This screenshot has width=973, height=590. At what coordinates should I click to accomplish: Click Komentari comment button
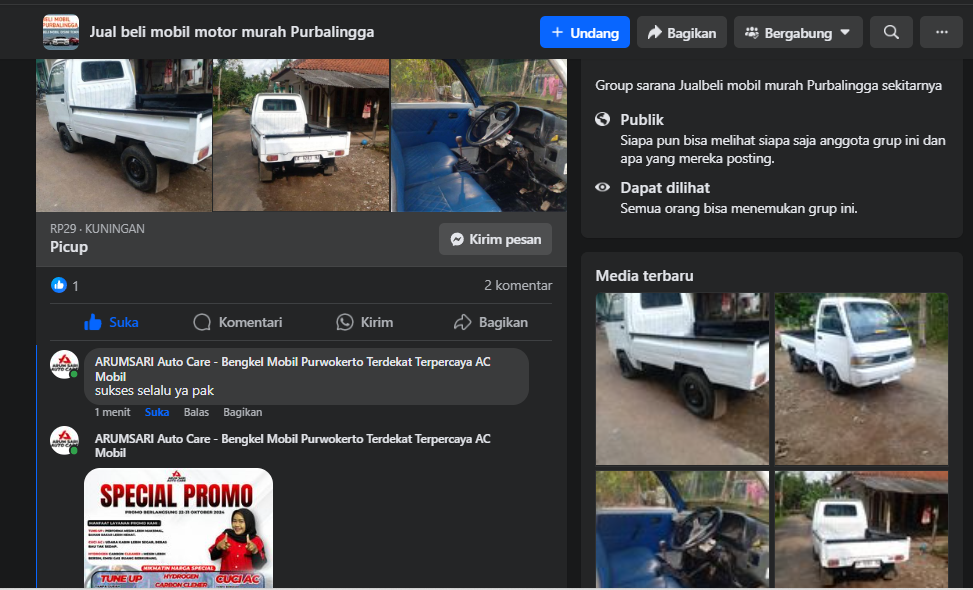[x=238, y=322]
